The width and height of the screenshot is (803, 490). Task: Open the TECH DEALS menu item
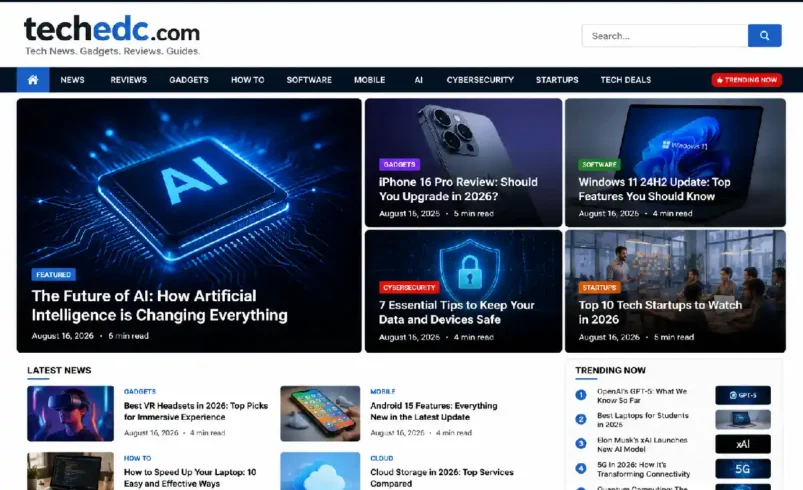626,80
